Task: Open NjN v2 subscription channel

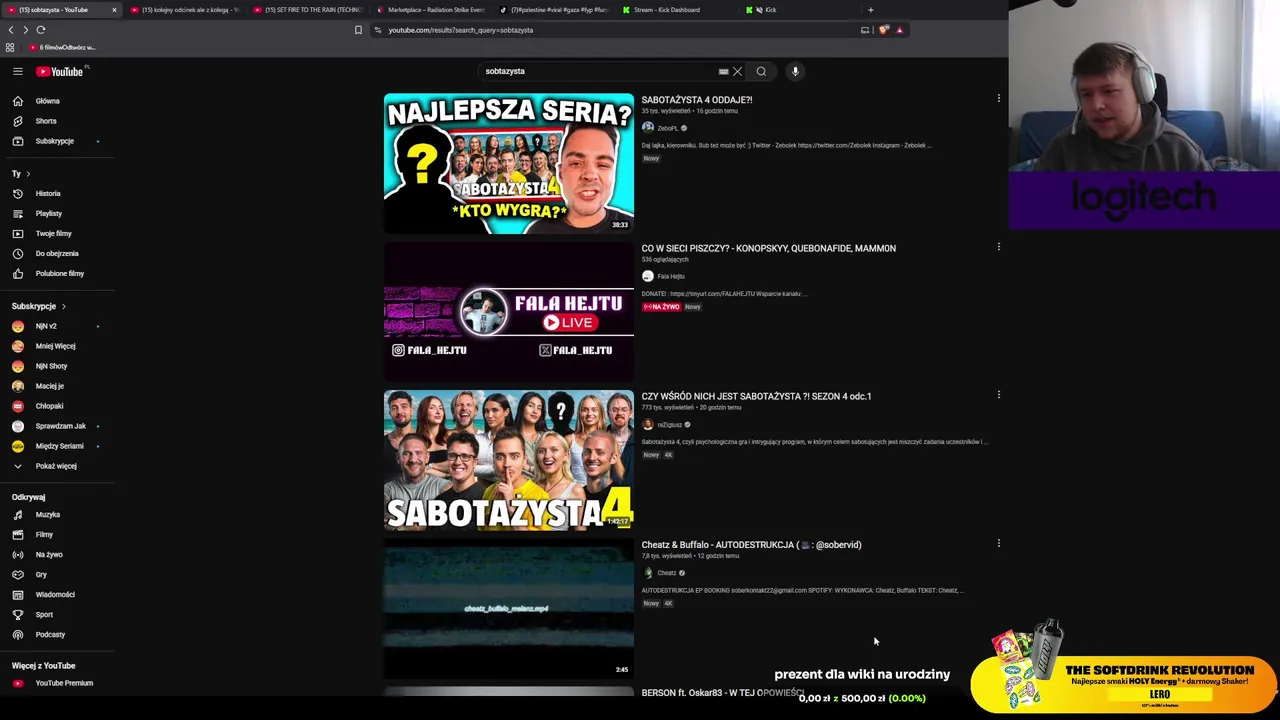Action: [x=46, y=326]
